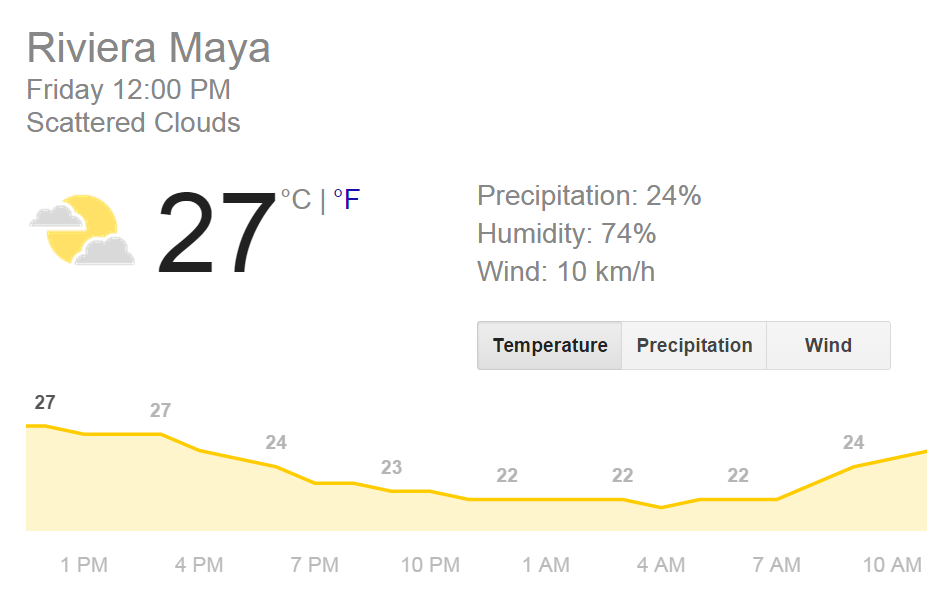Select the 4 PM time label
945x593 pixels.
(x=199, y=565)
